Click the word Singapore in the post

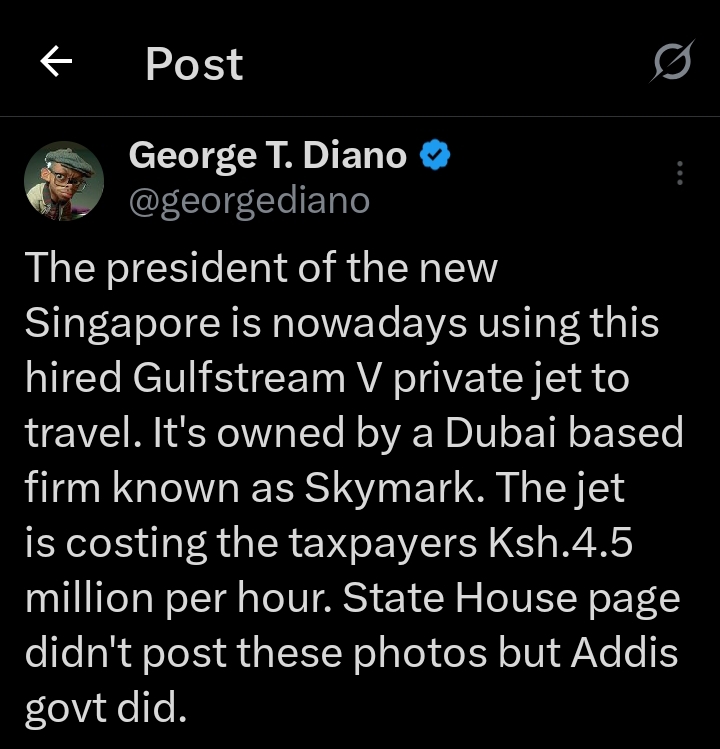click(122, 324)
